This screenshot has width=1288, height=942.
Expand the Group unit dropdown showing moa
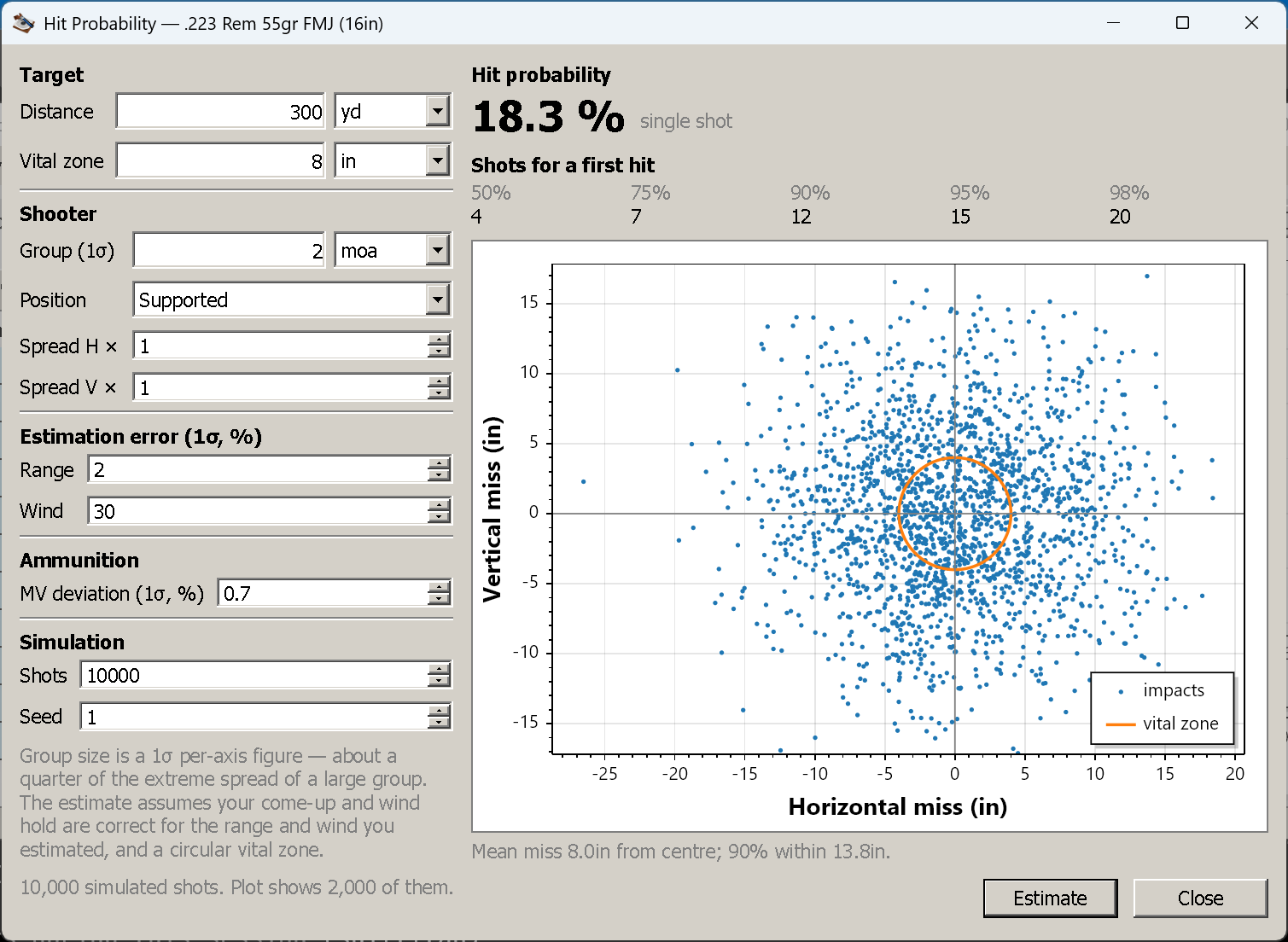[x=437, y=250]
